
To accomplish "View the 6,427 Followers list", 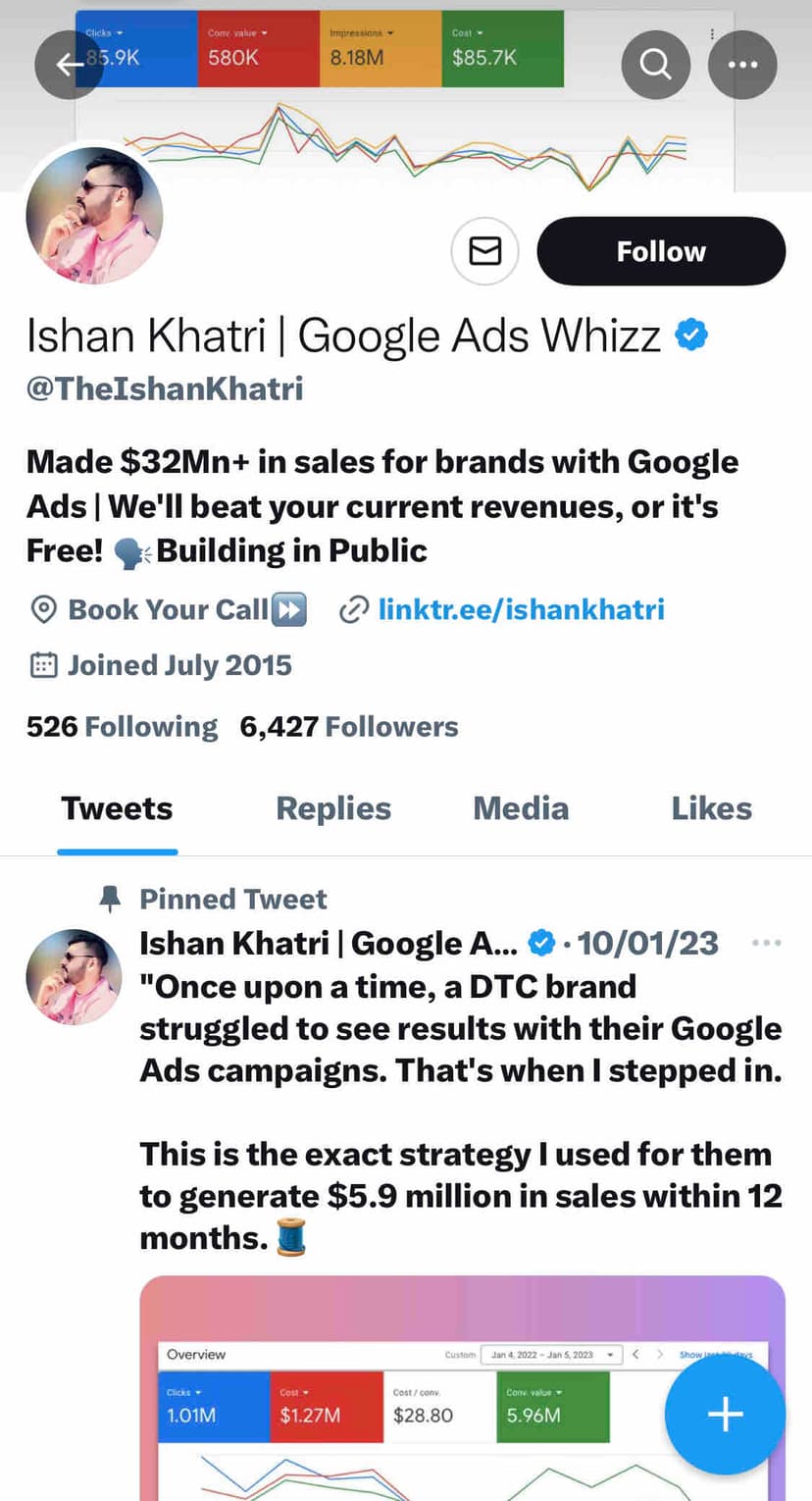I will [349, 727].
